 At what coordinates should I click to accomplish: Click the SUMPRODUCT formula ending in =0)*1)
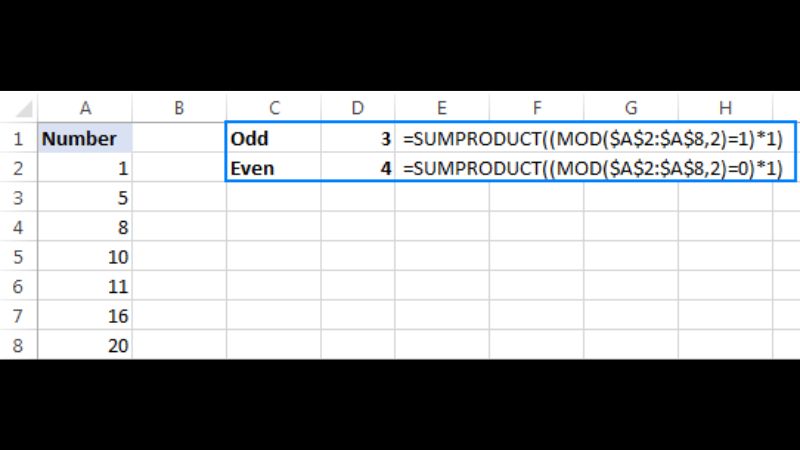591,168
